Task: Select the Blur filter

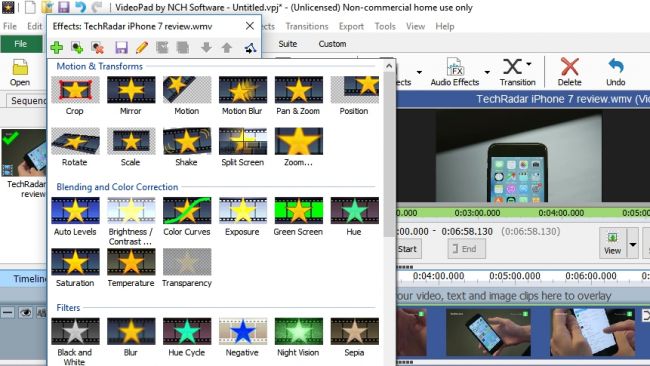Action: [131, 337]
